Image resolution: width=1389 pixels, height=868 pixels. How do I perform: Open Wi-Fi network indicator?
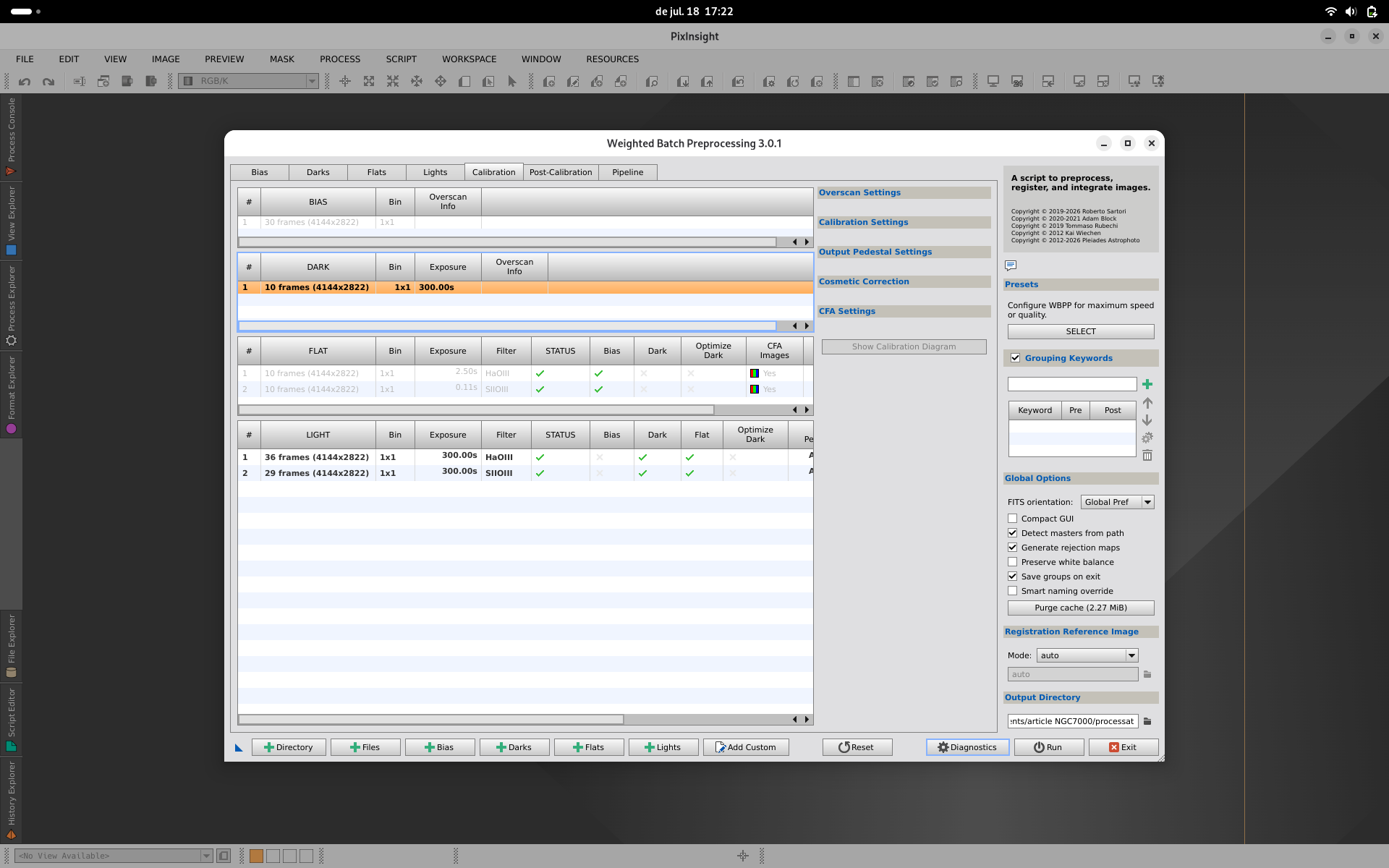click(x=1330, y=12)
